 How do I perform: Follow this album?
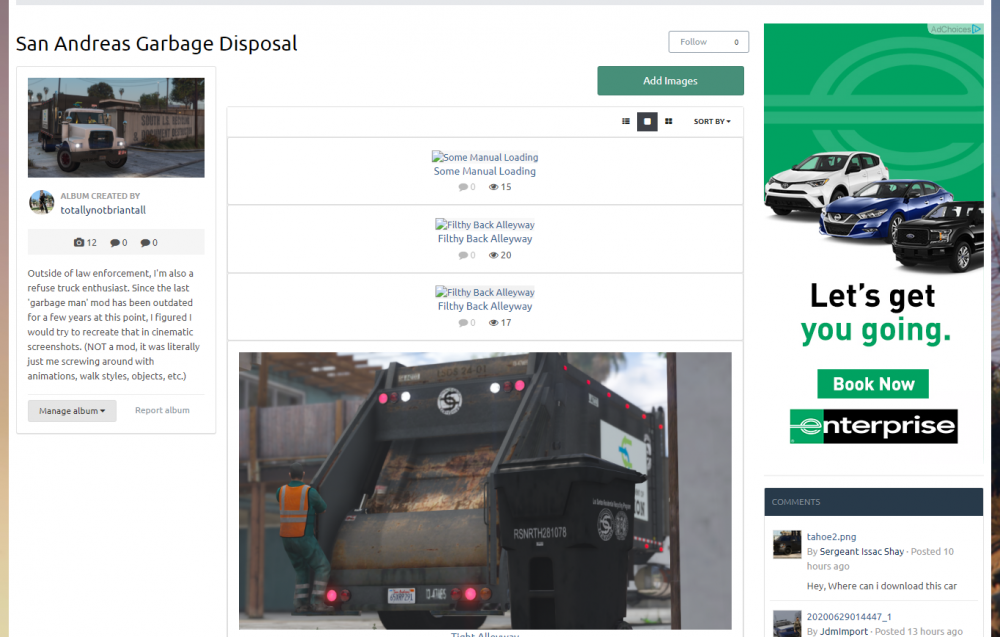point(693,42)
